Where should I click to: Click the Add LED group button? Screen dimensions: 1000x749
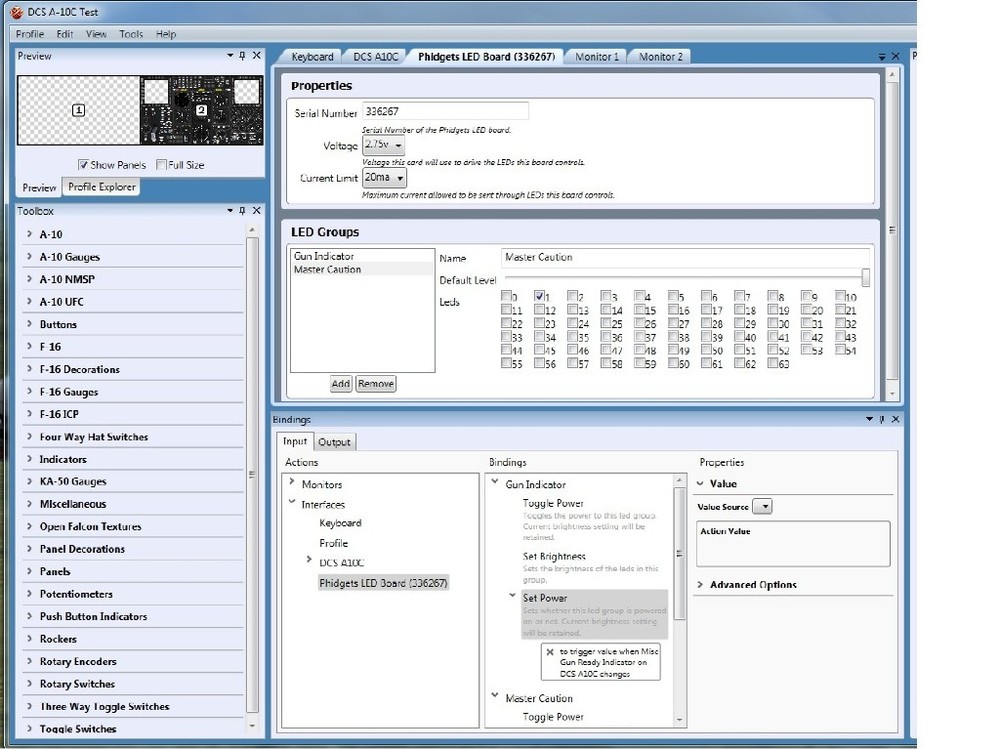click(341, 384)
